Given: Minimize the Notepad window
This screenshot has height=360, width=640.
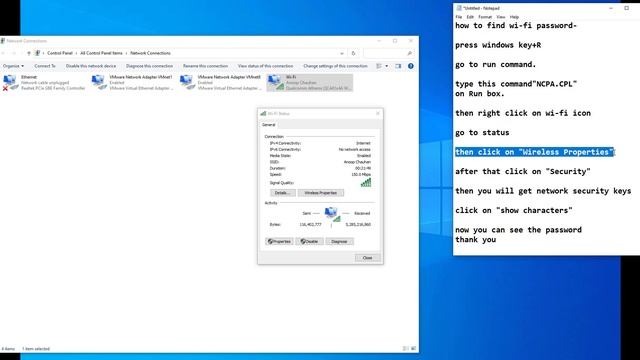Looking at the screenshot, I should 611,8.
